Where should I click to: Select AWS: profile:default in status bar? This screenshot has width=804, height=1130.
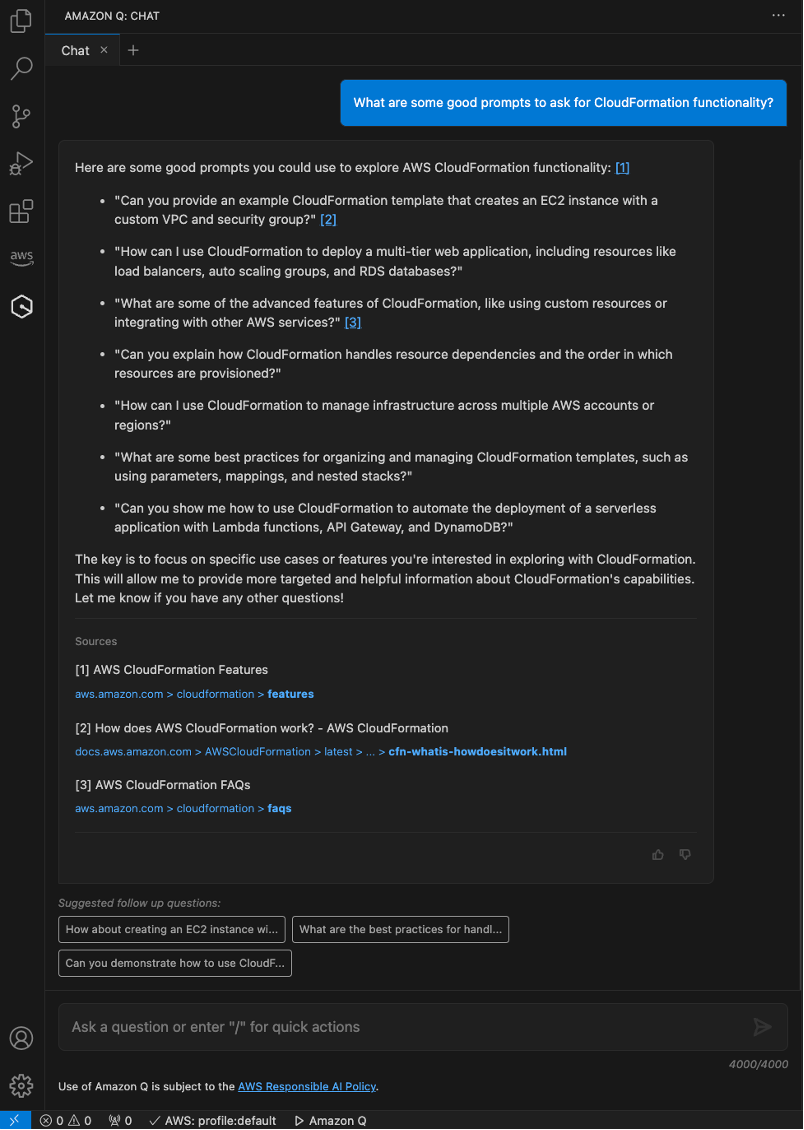tap(212, 1120)
